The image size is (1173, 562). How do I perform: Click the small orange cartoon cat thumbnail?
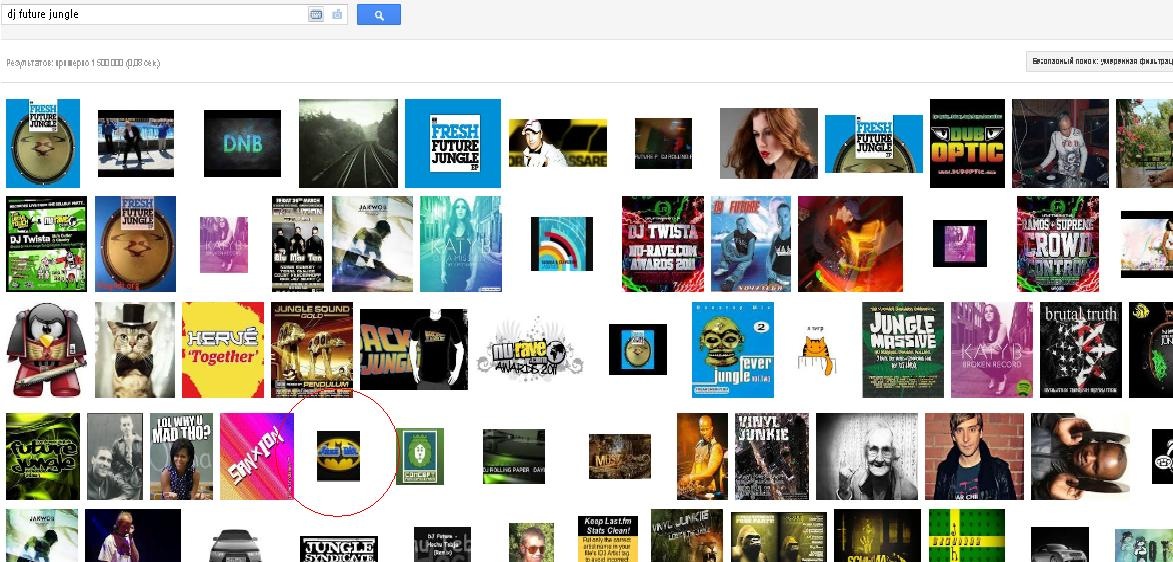(816, 351)
